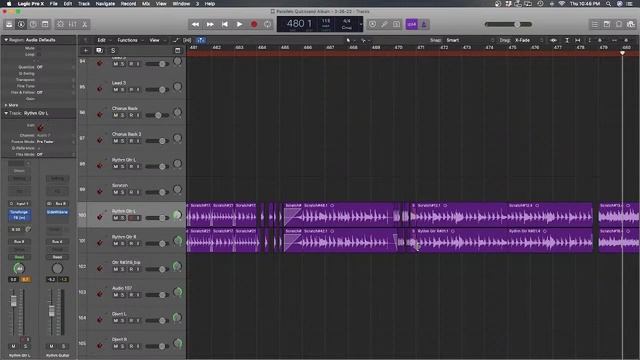Click the Wi-Fi icon in menu bar

pyautogui.click(x=562, y=4)
